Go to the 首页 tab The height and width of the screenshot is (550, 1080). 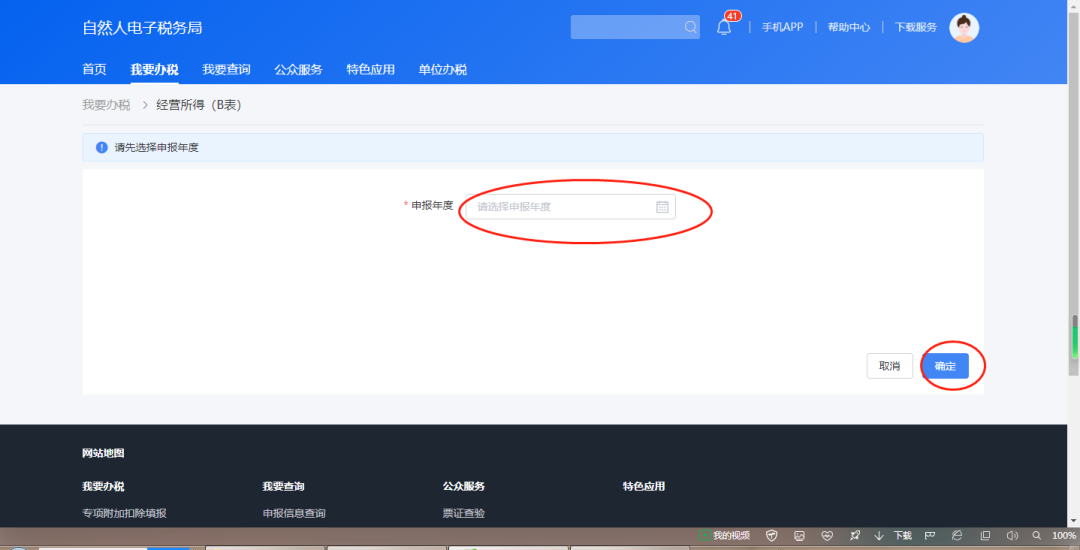click(94, 70)
